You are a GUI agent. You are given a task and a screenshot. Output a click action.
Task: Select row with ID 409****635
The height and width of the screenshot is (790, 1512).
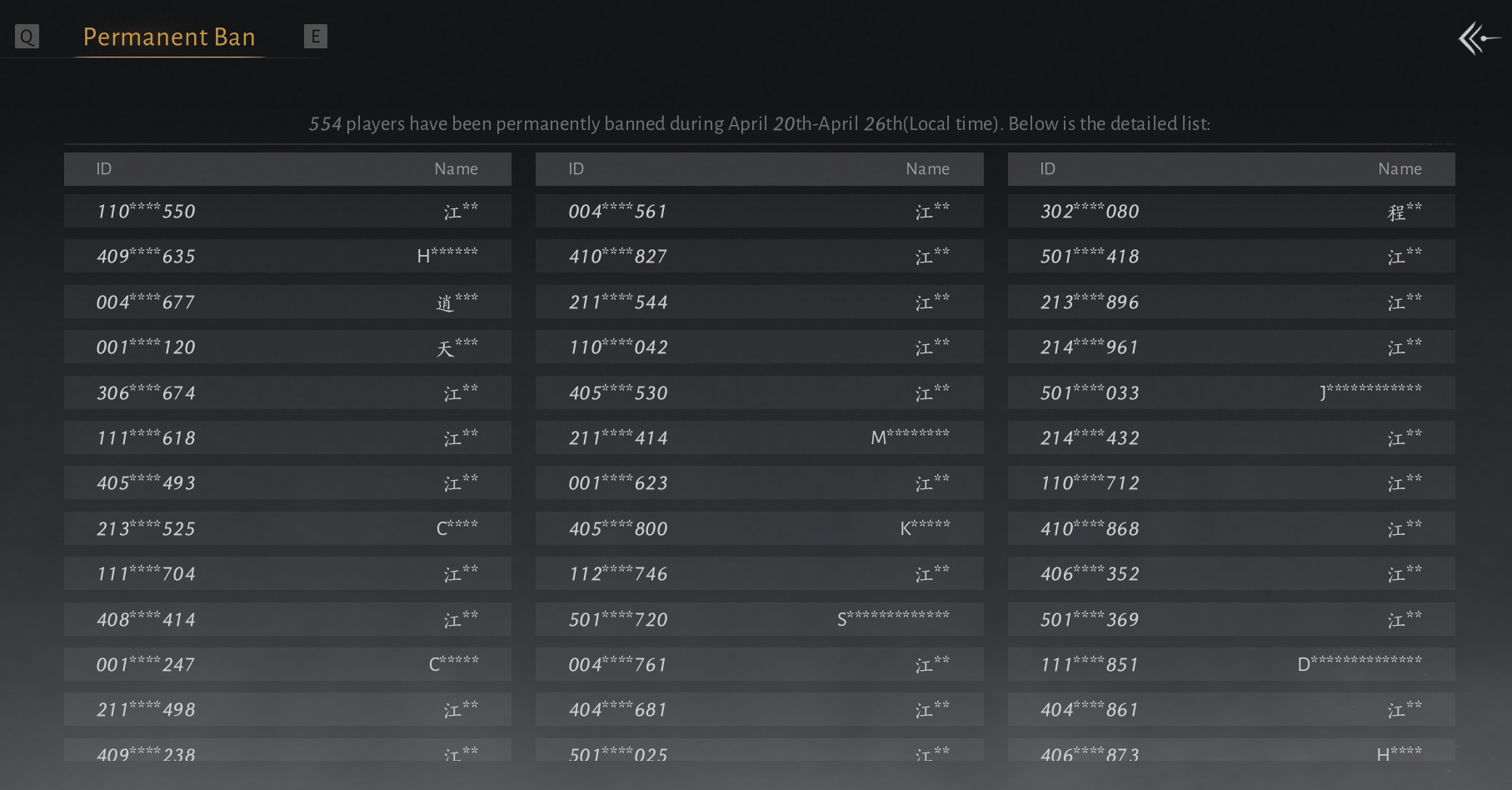(x=287, y=256)
